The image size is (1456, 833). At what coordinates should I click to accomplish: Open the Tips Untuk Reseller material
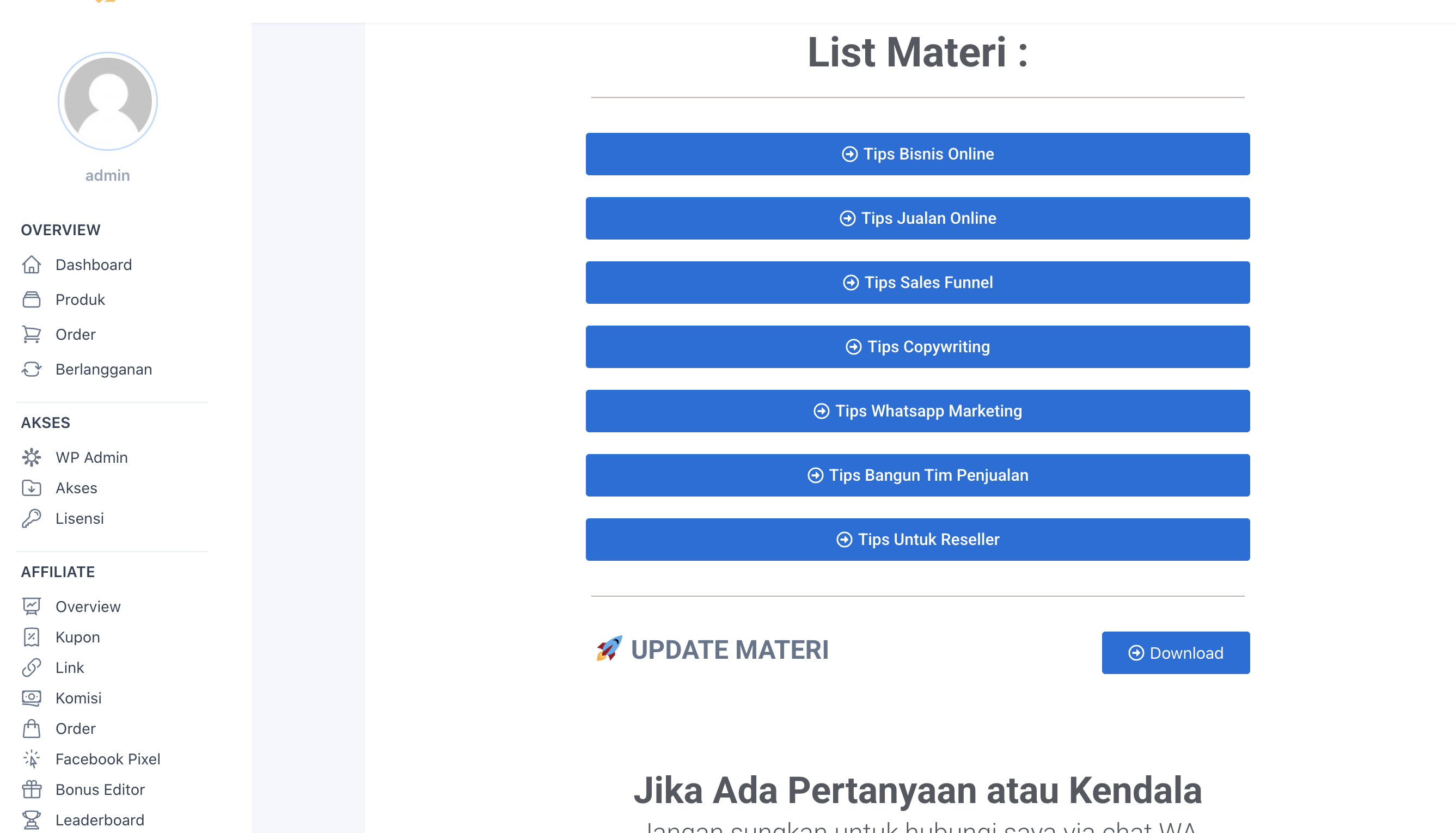(x=917, y=540)
